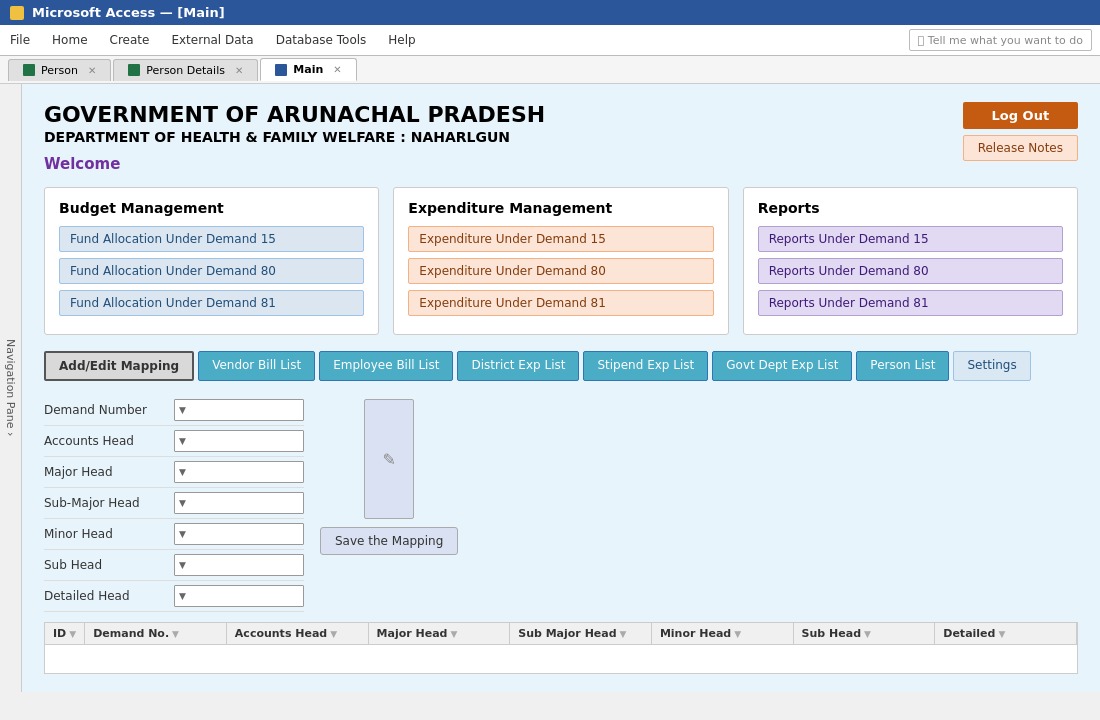
Task: Open Fund Allocation Under Demand 80
Action: point(211,271)
